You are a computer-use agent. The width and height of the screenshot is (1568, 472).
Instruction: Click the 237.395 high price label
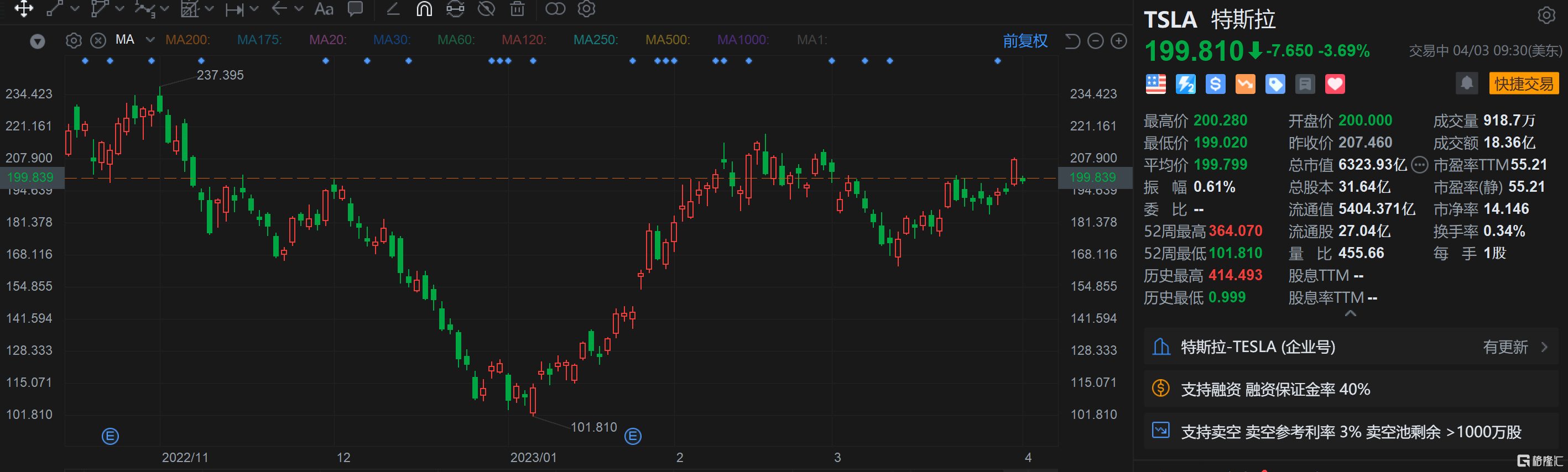(220, 75)
